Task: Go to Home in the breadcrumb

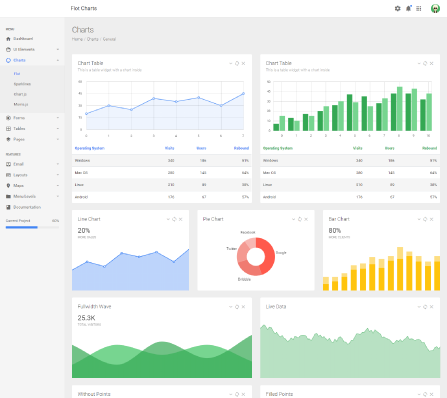Action: (x=77, y=39)
